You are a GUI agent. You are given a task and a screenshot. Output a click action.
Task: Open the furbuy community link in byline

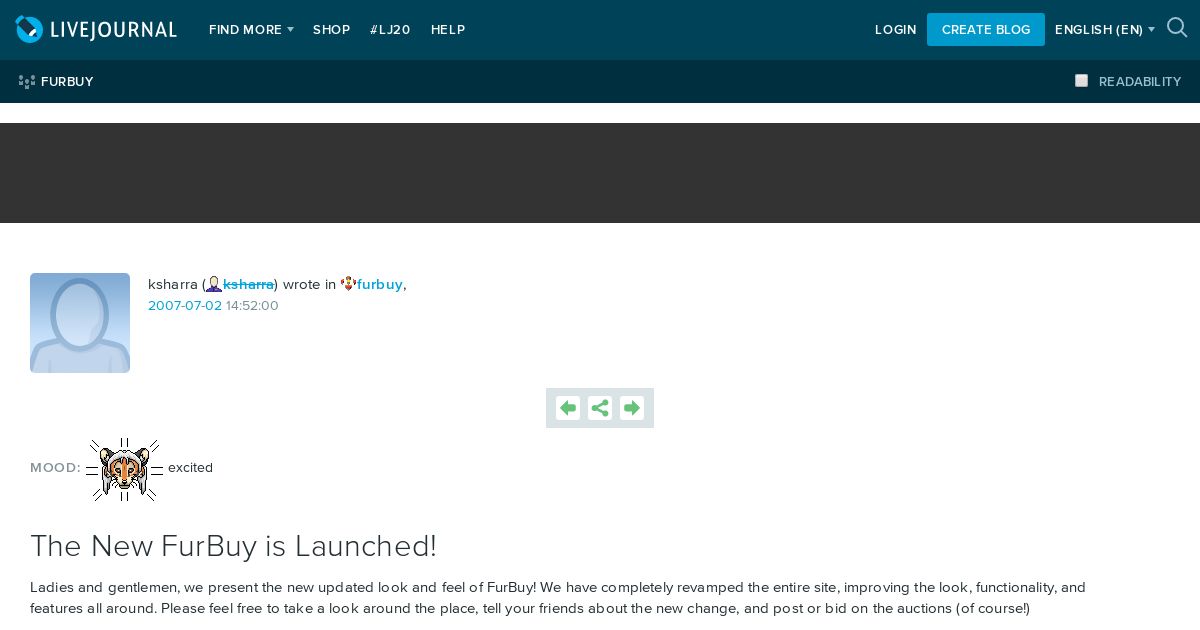point(380,284)
